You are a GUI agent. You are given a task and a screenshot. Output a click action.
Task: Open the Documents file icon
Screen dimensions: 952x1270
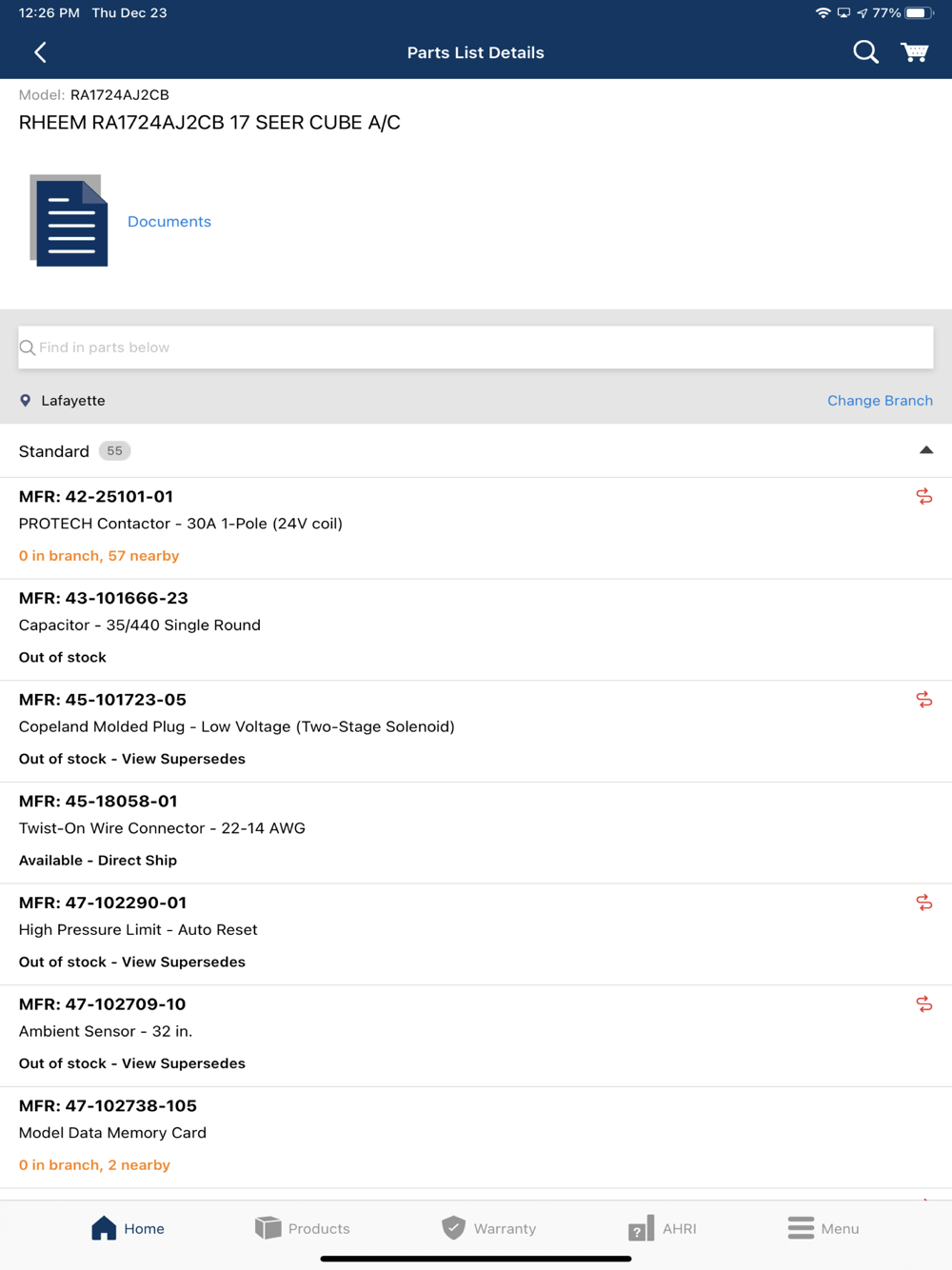(x=69, y=221)
